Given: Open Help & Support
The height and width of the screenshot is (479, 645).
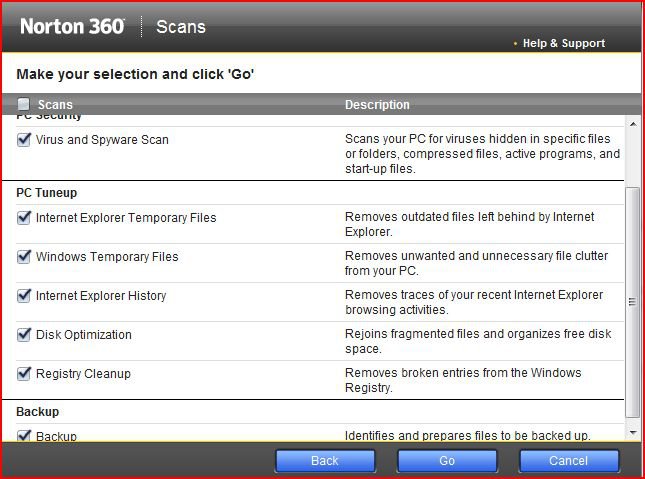Looking at the screenshot, I should 564,43.
